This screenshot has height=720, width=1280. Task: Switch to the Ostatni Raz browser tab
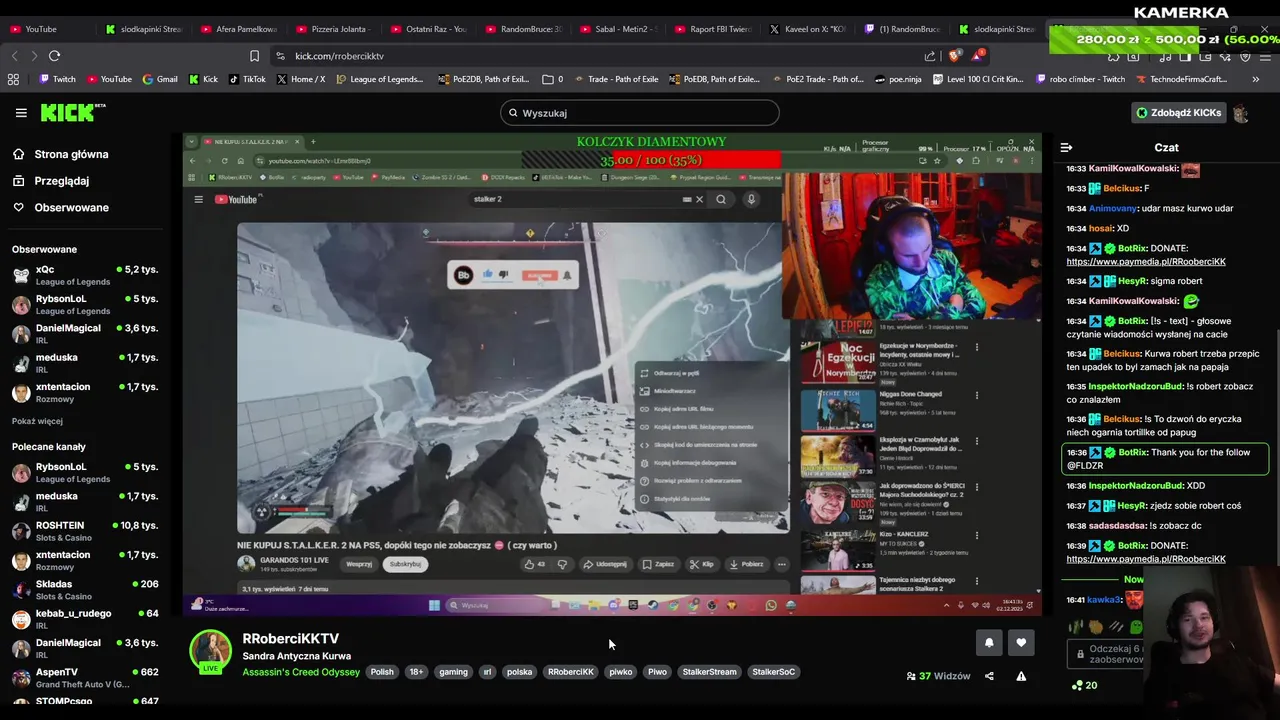tap(427, 29)
